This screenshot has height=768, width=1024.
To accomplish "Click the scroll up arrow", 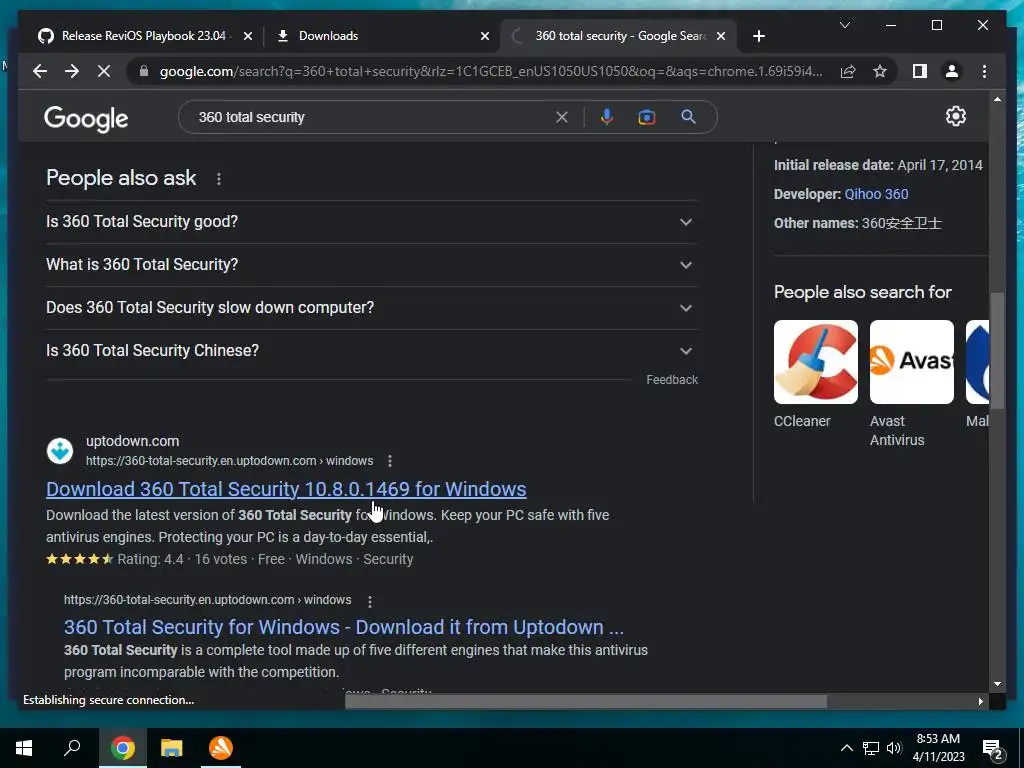I will click(x=997, y=99).
